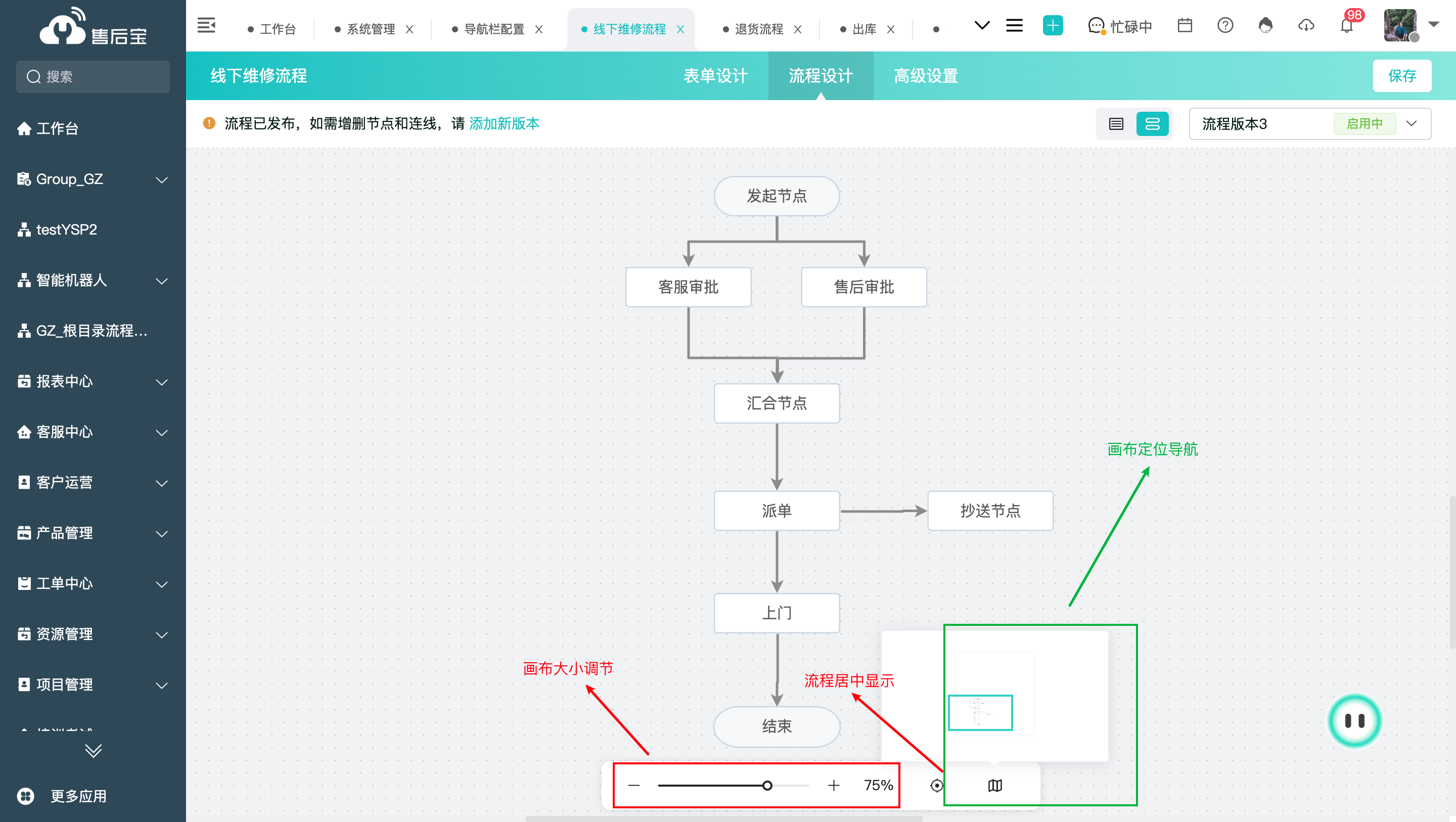
Task: Expand the 工单中心 menu
Action: (162, 584)
